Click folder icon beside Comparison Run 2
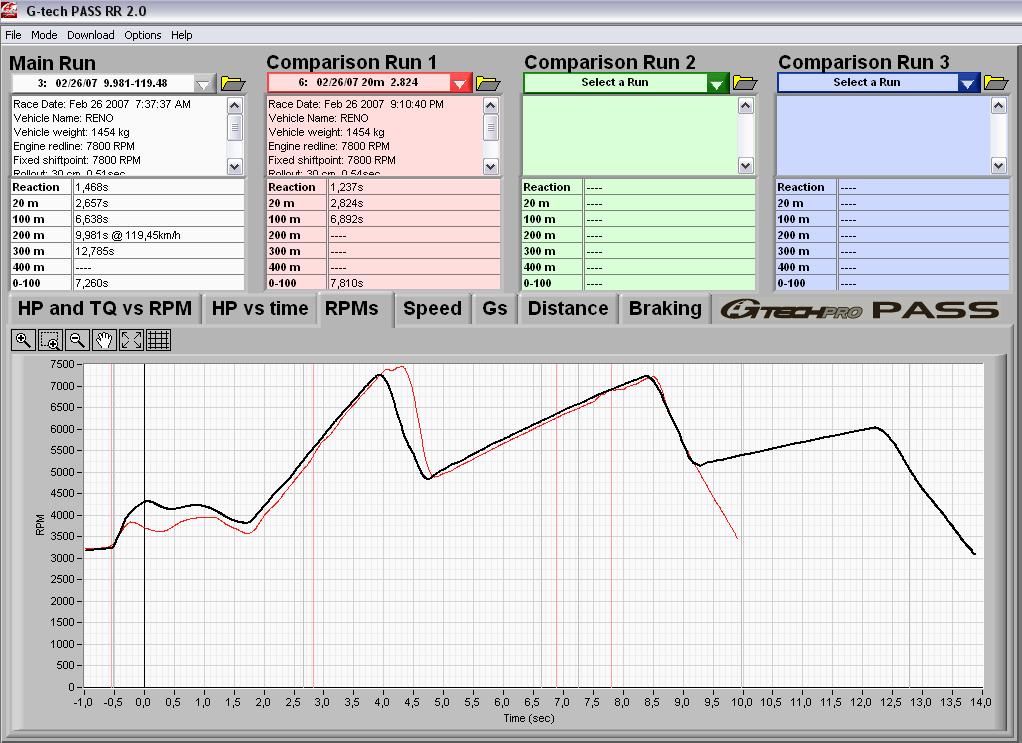This screenshot has height=743, width=1022. point(745,83)
